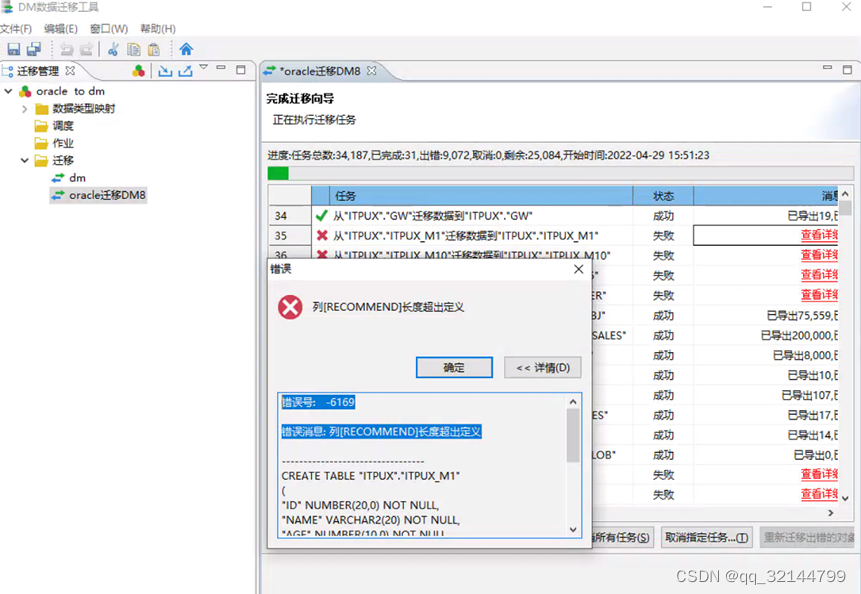Click the 错误号: -6169 text
The height and width of the screenshot is (594, 861).
pos(318,402)
